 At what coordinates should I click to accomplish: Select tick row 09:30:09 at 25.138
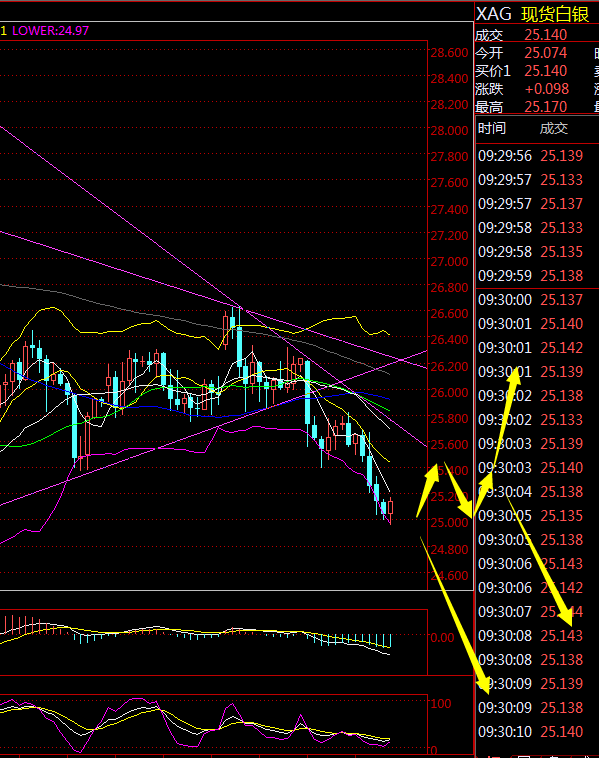(530, 708)
